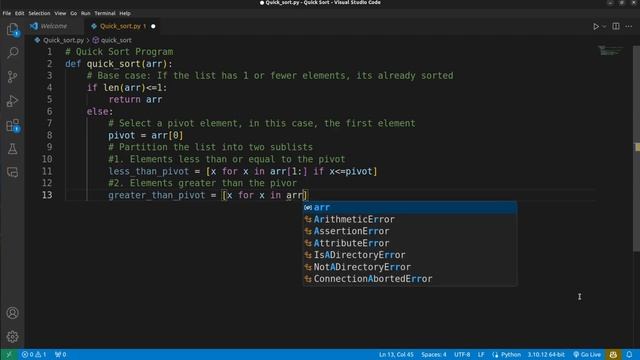The width and height of the screenshot is (640, 360).
Task: Open the Help menu
Action: (x=125, y=13)
